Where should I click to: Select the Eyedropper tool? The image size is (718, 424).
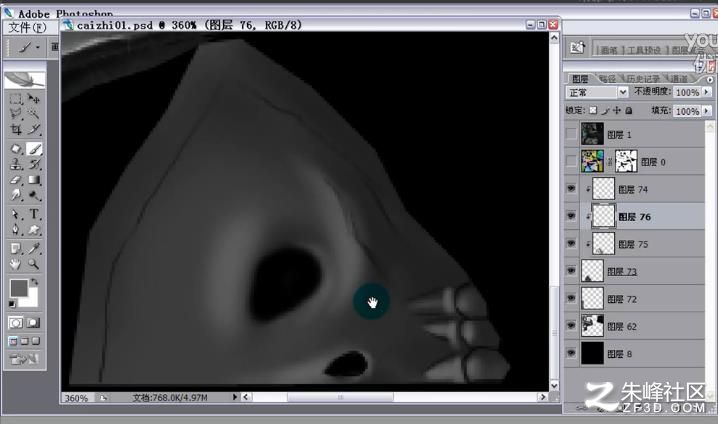[x=34, y=249]
